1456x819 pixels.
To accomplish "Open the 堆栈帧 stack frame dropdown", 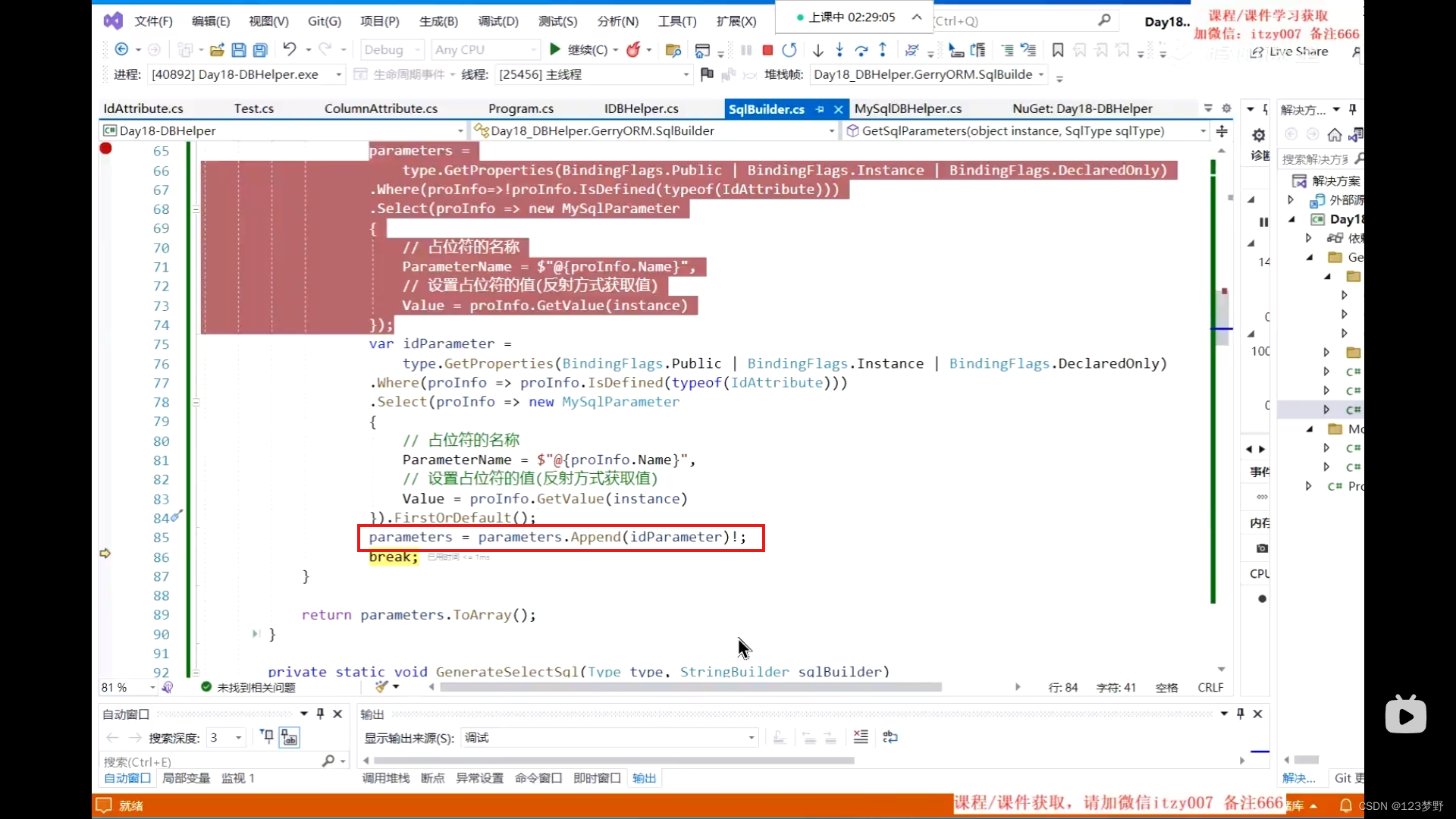I will (929, 74).
